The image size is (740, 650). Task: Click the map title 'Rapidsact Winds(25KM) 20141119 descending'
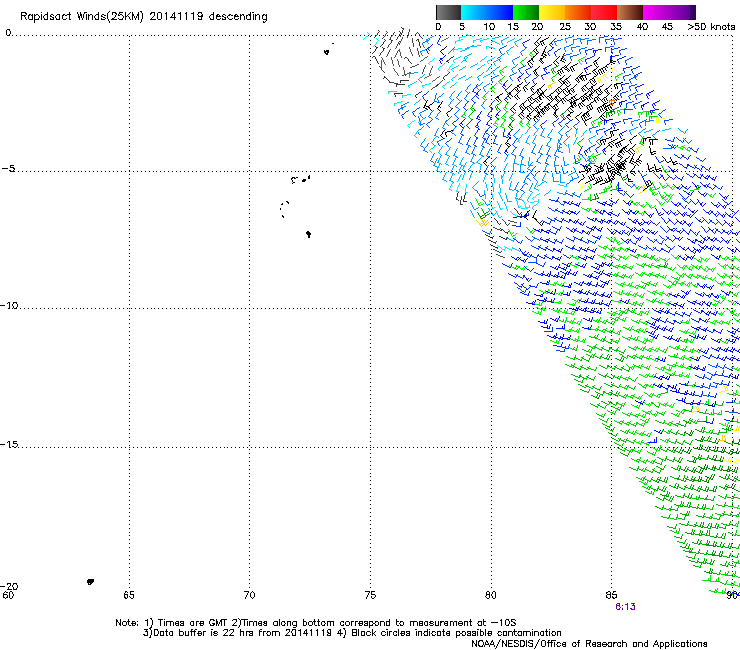pyautogui.click(x=143, y=17)
